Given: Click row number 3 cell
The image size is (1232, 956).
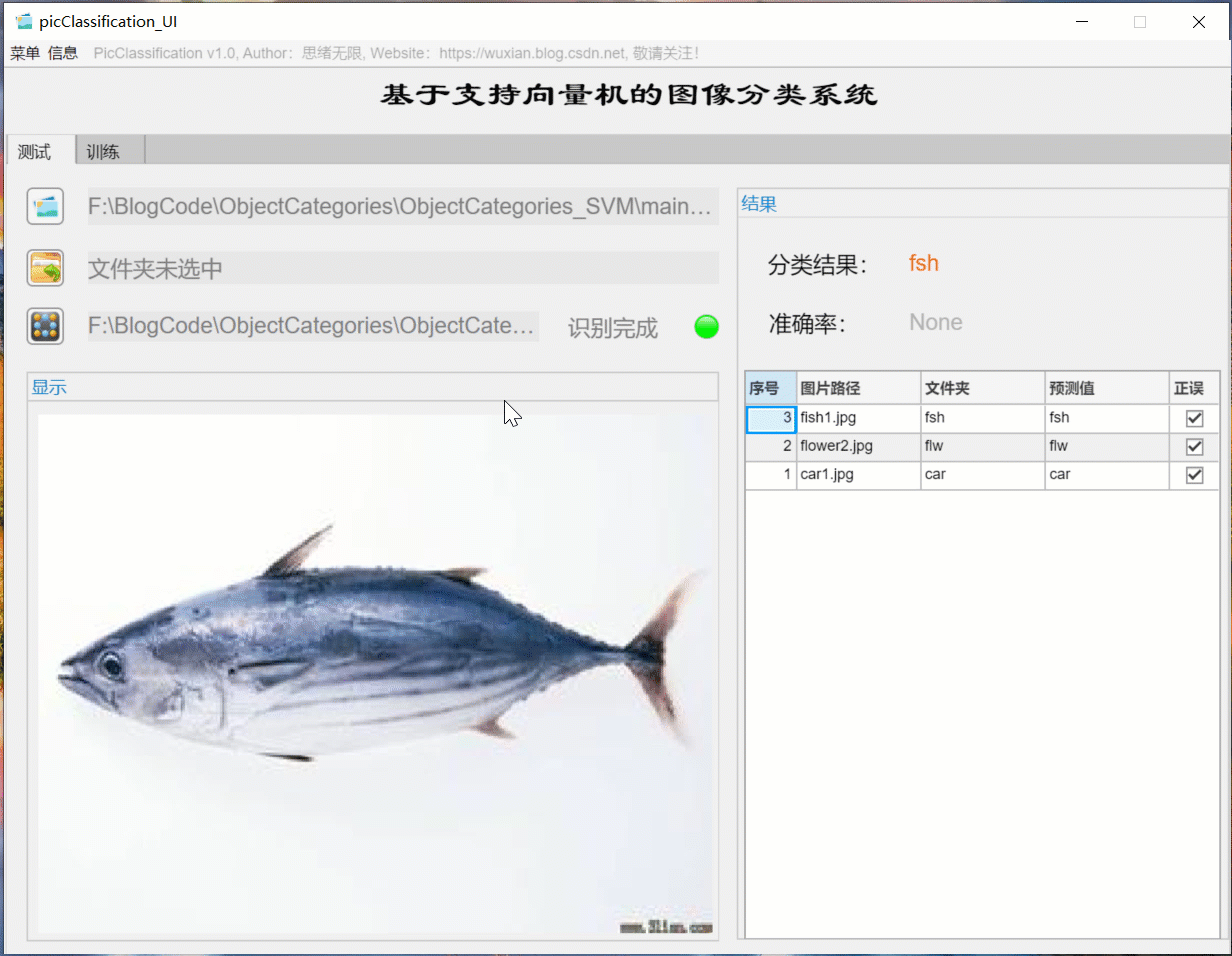Looking at the screenshot, I should pos(771,418).
